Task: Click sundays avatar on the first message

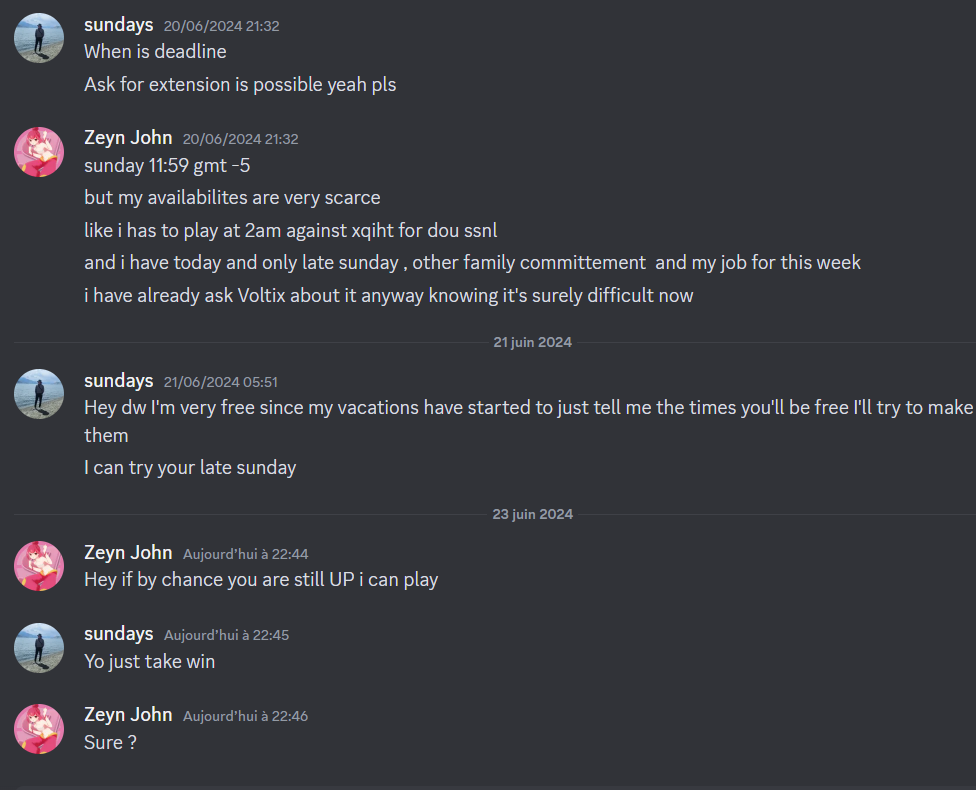Action: point(39,38)
